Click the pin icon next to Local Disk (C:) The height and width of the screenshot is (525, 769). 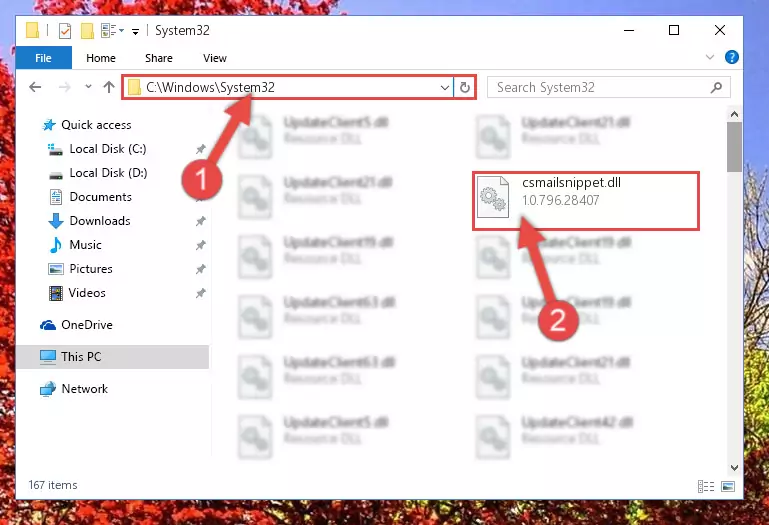pyautogui.click(x=200, y=149)
